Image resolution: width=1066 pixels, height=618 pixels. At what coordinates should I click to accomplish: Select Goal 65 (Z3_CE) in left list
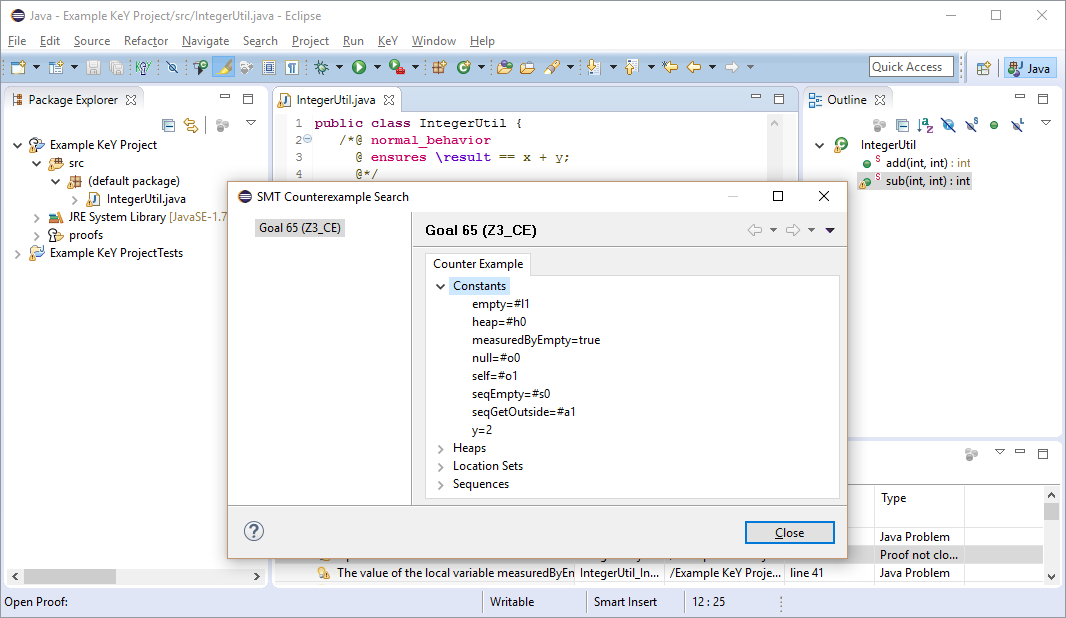click(x=300, y=228)
